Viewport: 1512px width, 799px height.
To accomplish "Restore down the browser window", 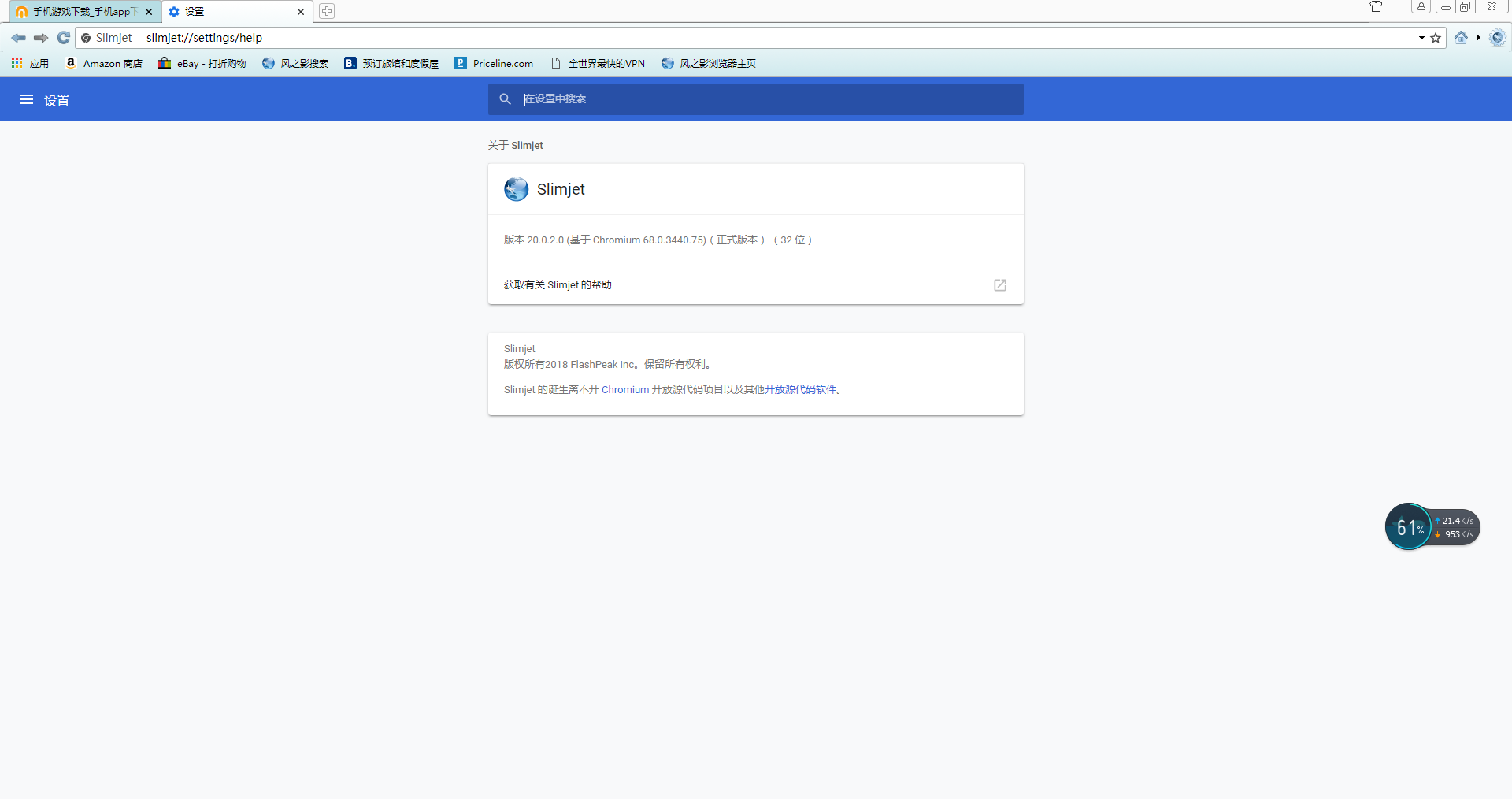I will [x=1465, y=6].
